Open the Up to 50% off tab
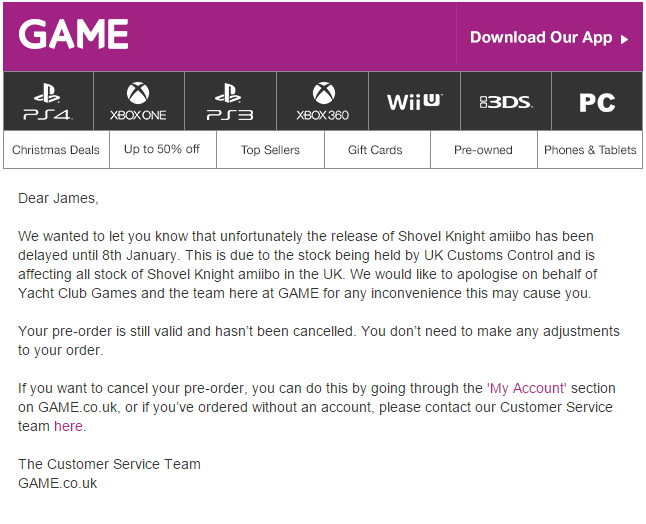The image size is (646, 524). point(162,150)
